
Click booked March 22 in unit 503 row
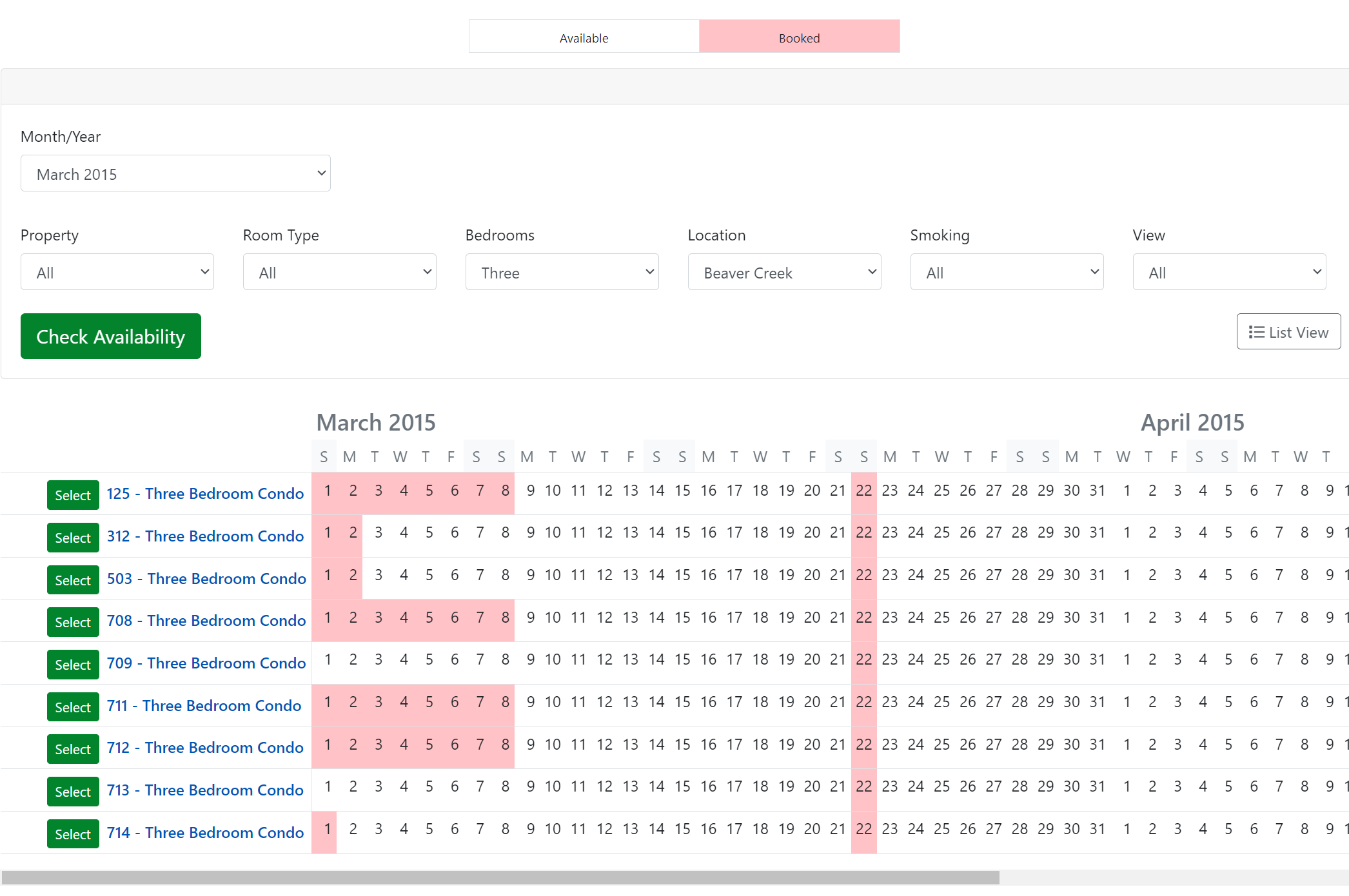click(863, 576)
